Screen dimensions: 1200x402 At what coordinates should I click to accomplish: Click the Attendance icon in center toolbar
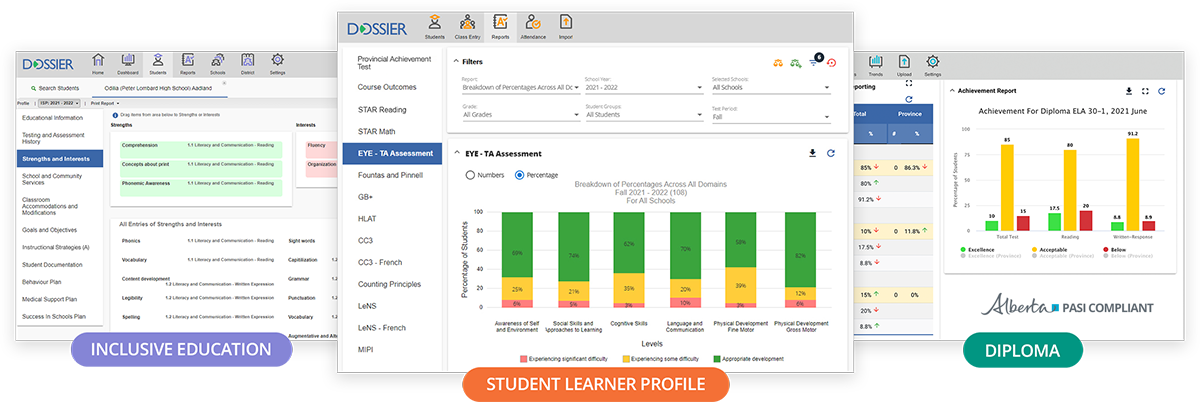[x=533, y=27]
